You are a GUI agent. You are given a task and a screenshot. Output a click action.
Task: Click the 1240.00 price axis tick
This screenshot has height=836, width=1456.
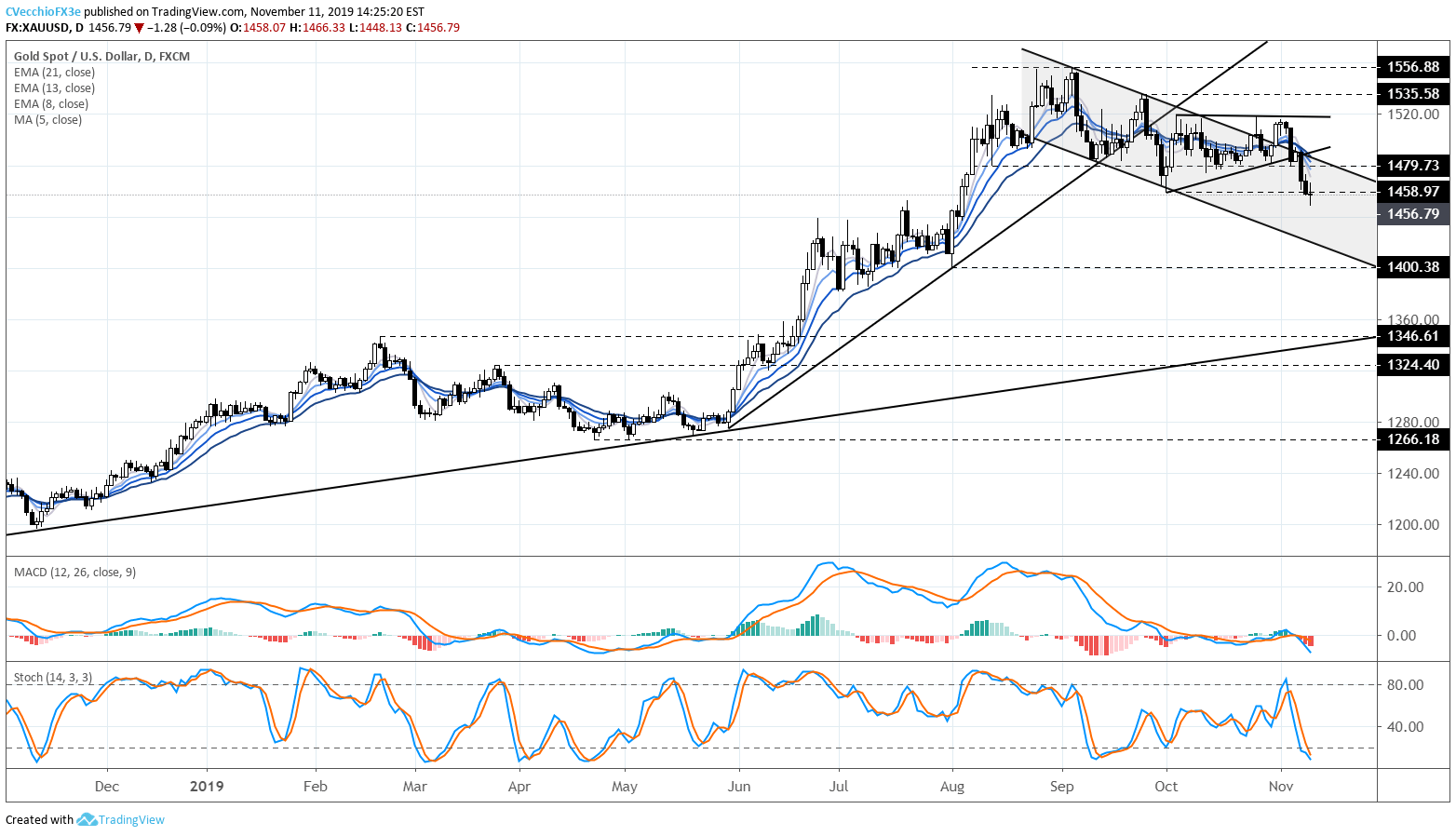pos(1413,474)
